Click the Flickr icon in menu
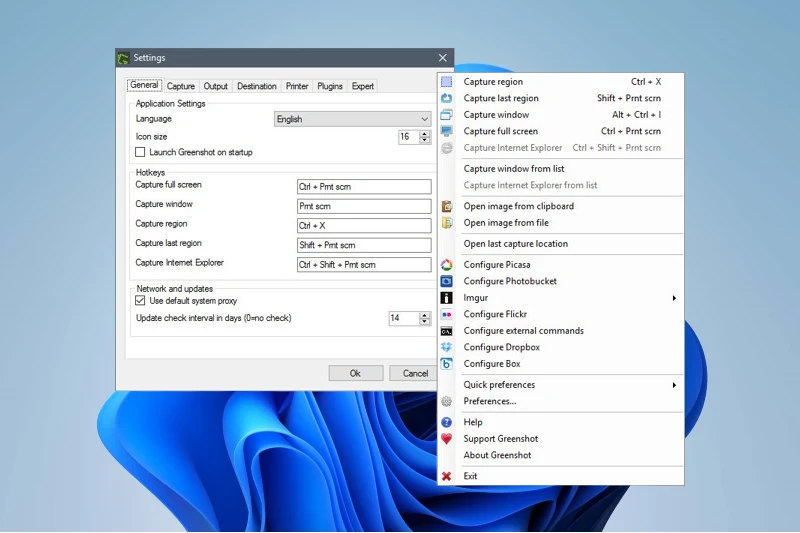The height and width of the screenshot is (533, 800). pos(446,314)
